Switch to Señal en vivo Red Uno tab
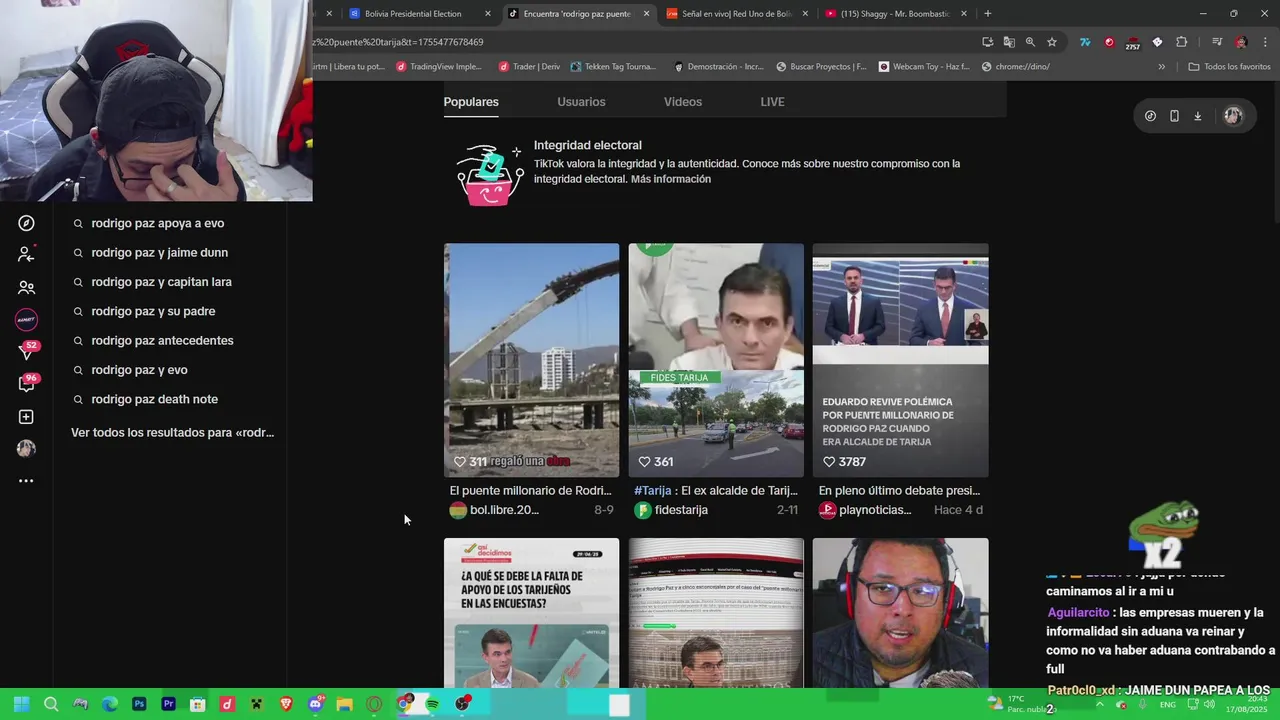Screen dimensions: 1280x720 (737, 14)
